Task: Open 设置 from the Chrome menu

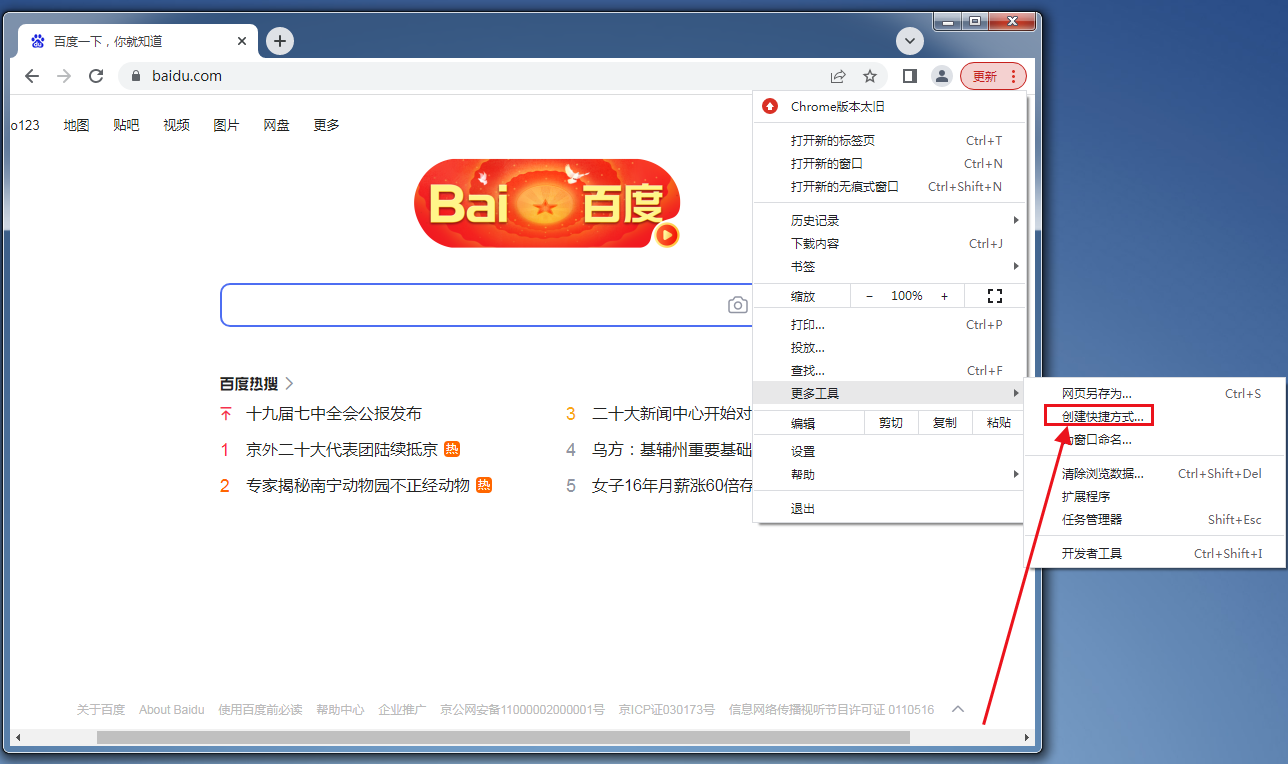Action: (889, 452)
